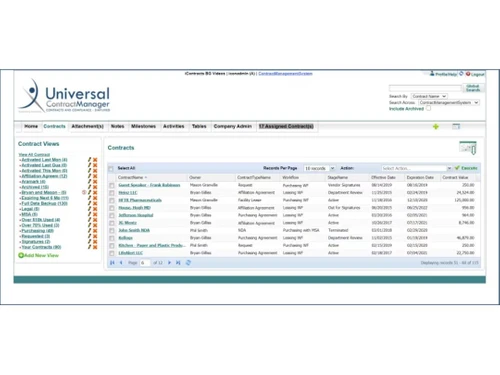Tick checkbox for Jefferson Hospital row

(x=112, y=216)
